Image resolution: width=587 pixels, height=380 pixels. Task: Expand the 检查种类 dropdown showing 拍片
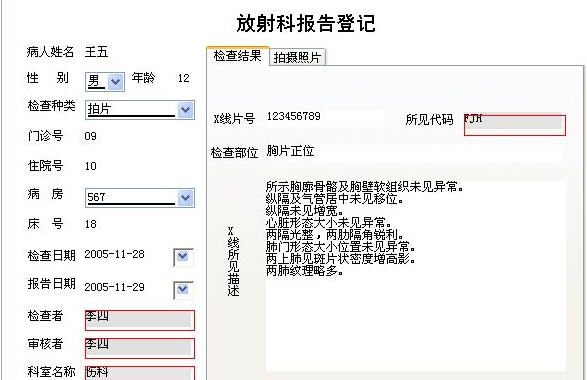tap(185, 110)
